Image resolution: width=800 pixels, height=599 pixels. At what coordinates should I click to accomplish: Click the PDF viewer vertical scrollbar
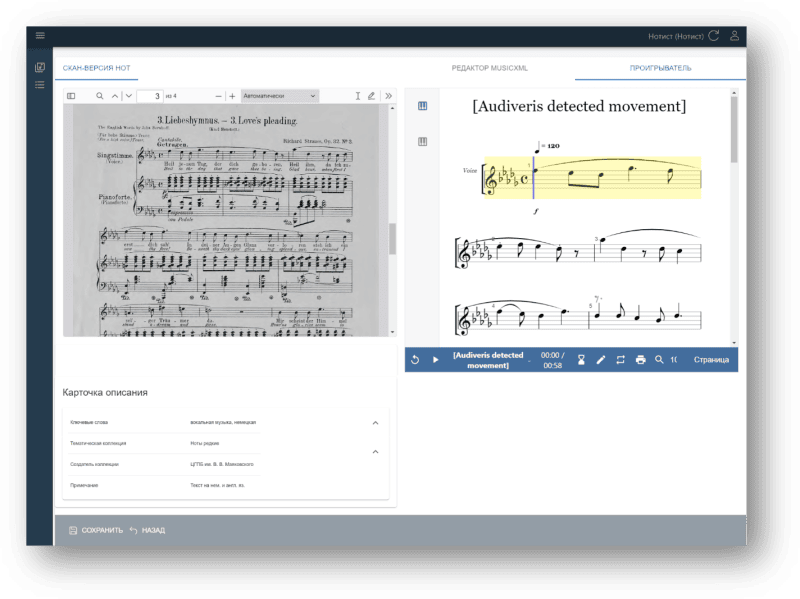coord(392,238)
